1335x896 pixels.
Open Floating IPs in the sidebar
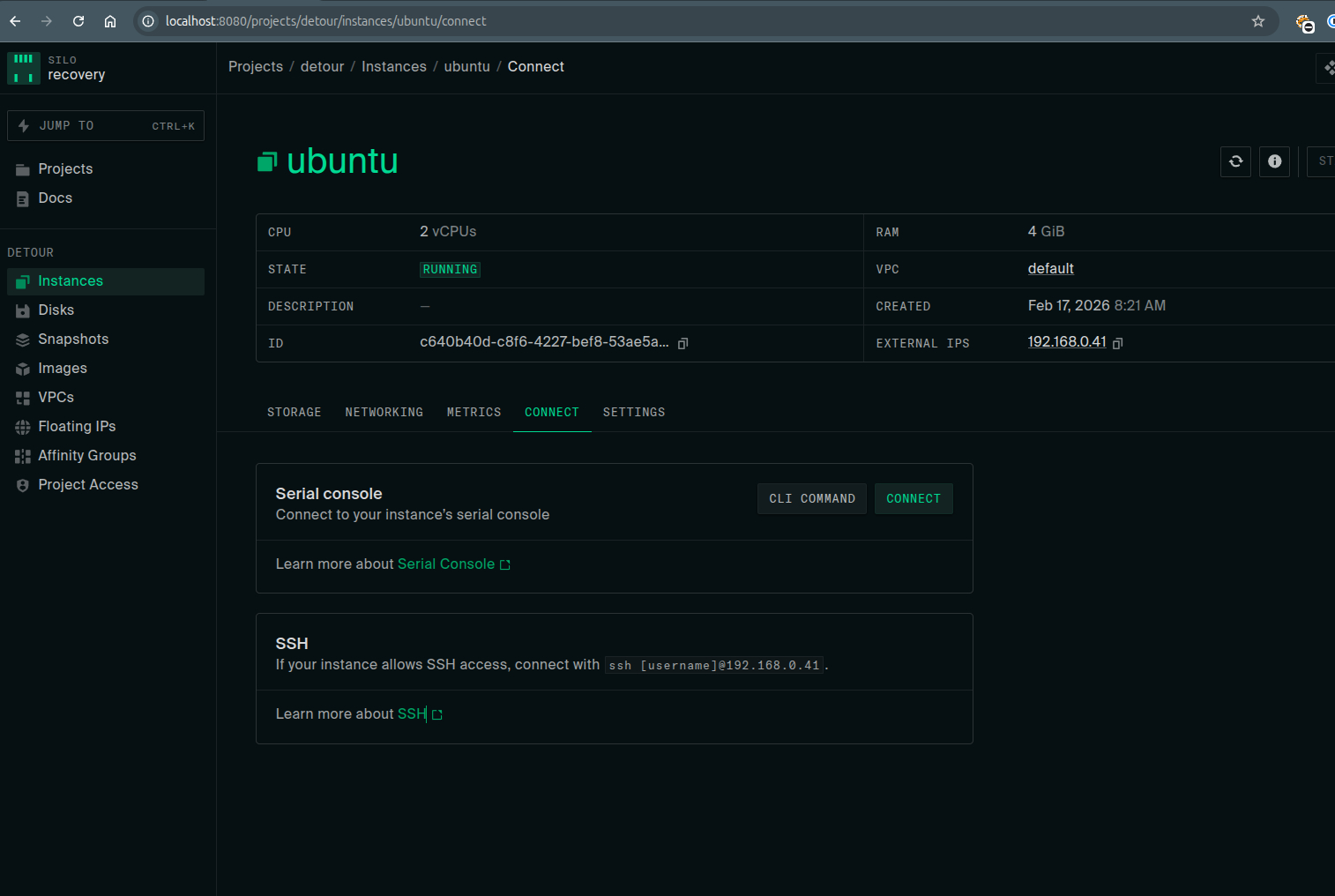[77, 427]
